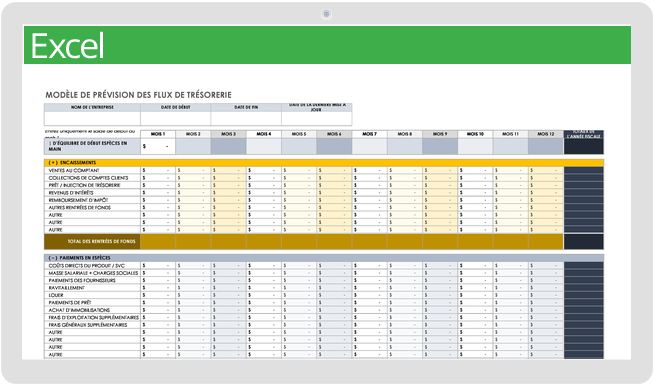This screenshot has width=654, height=385.
Task: Click the D'ÉQUILIBRE DE DÉBUT ESPÈCES EN MAIN label
Action: 92,146
